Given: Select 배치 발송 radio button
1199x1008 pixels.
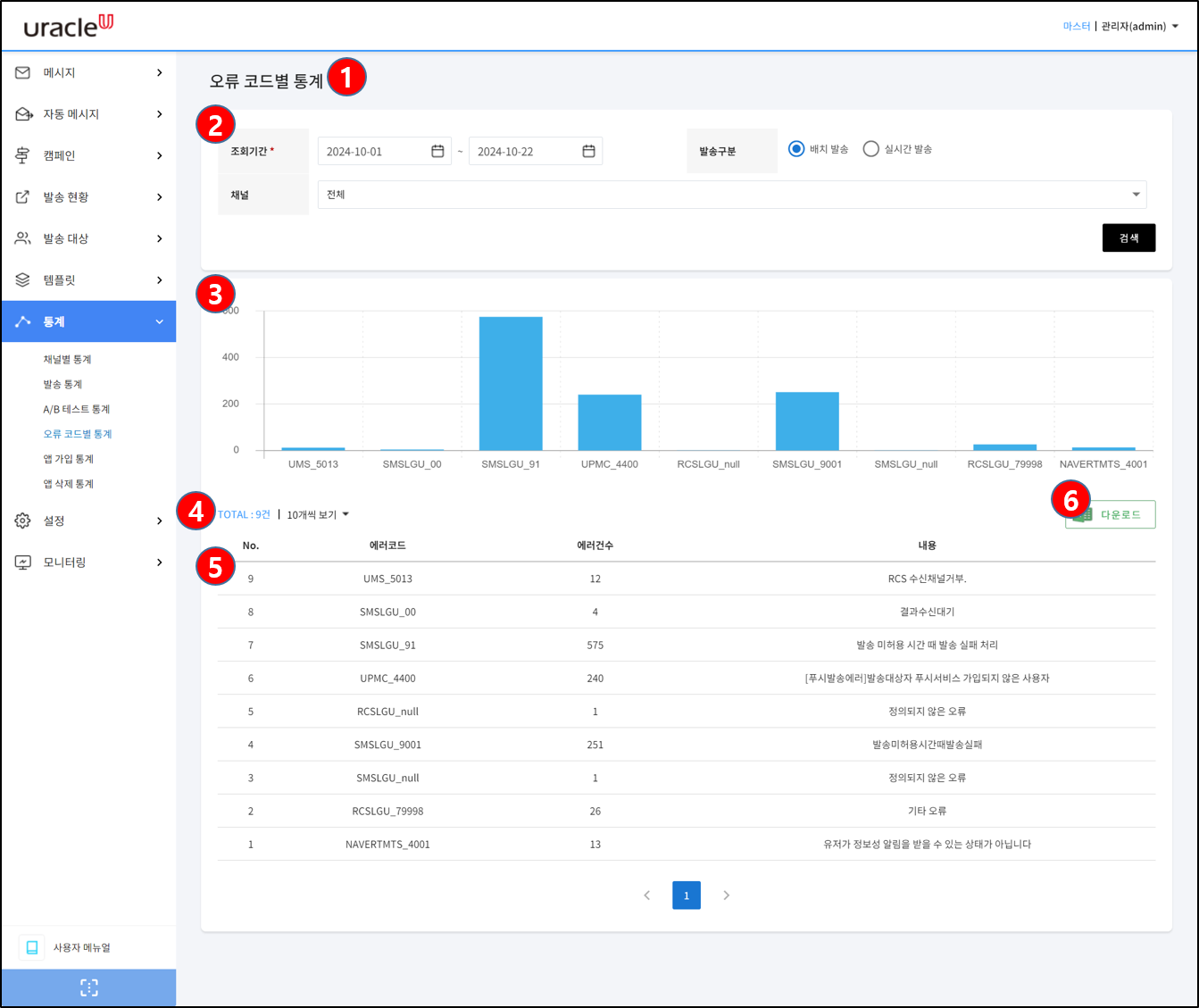Looking at the screenshot, I should tap(796, 149).
